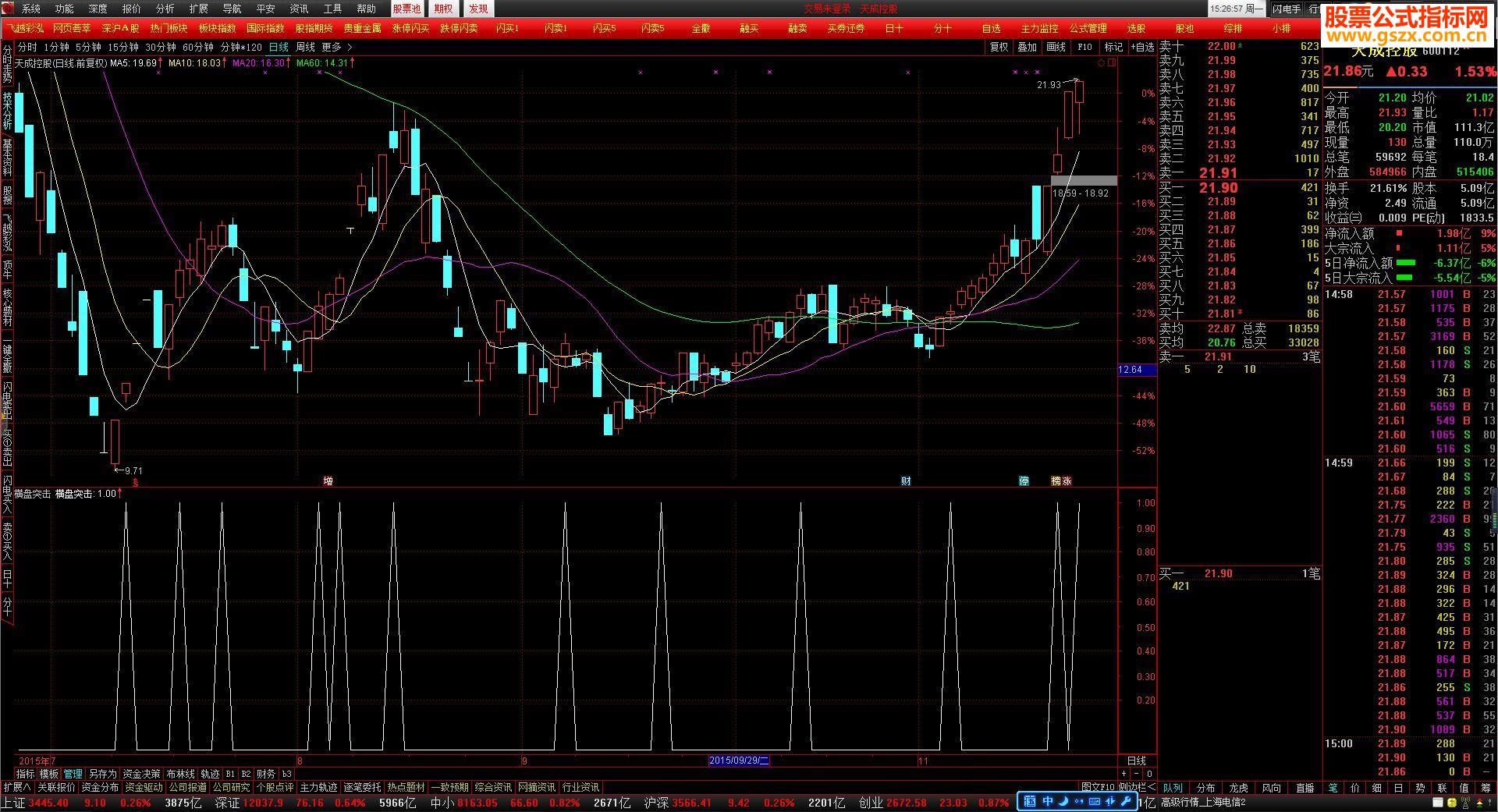Viewport: 1498px width, 812px height.
Task: Click the input method 中 icon
Action: 1047,801
